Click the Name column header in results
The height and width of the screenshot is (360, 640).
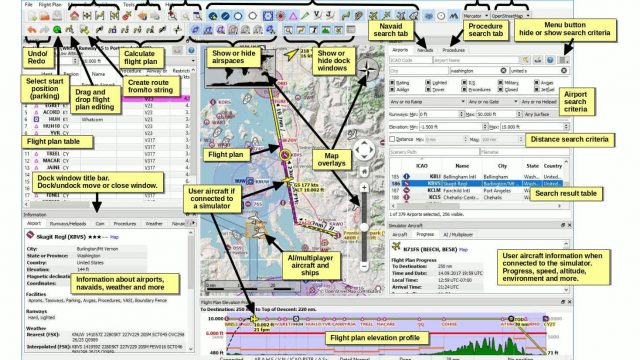(x=462, y=166)
